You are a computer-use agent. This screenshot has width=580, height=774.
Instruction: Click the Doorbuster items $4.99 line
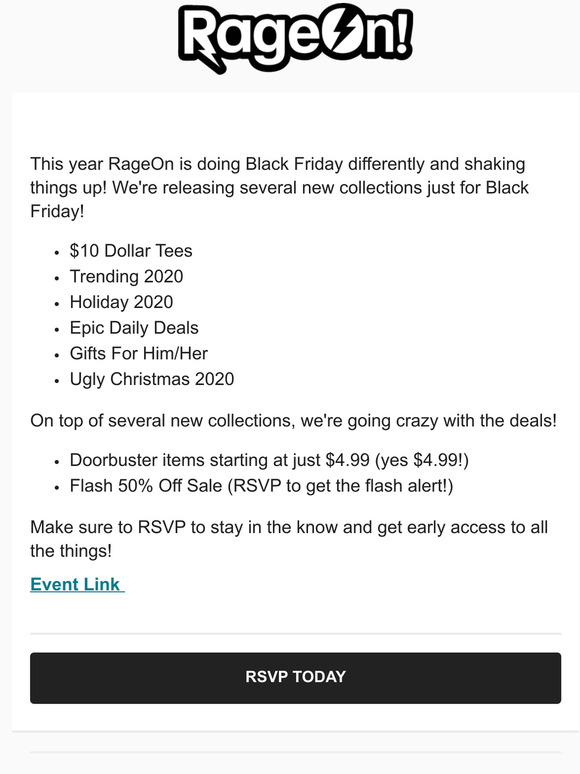pos(269,460)
